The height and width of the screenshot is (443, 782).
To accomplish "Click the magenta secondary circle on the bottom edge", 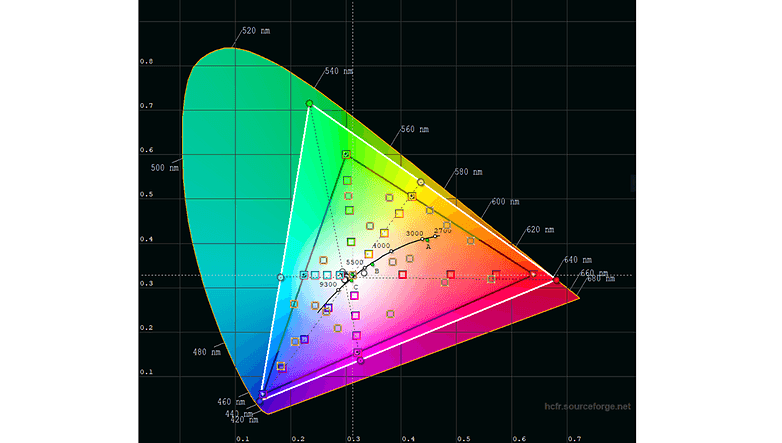I will [358, 351].
